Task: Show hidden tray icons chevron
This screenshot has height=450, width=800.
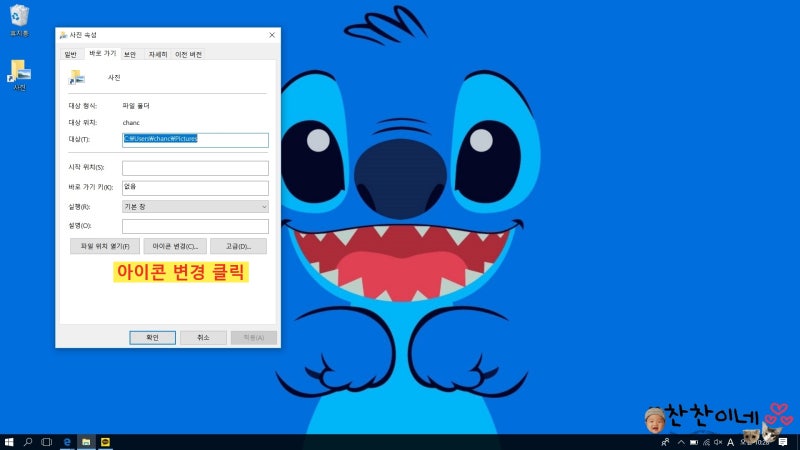Action: pos(681,442)
